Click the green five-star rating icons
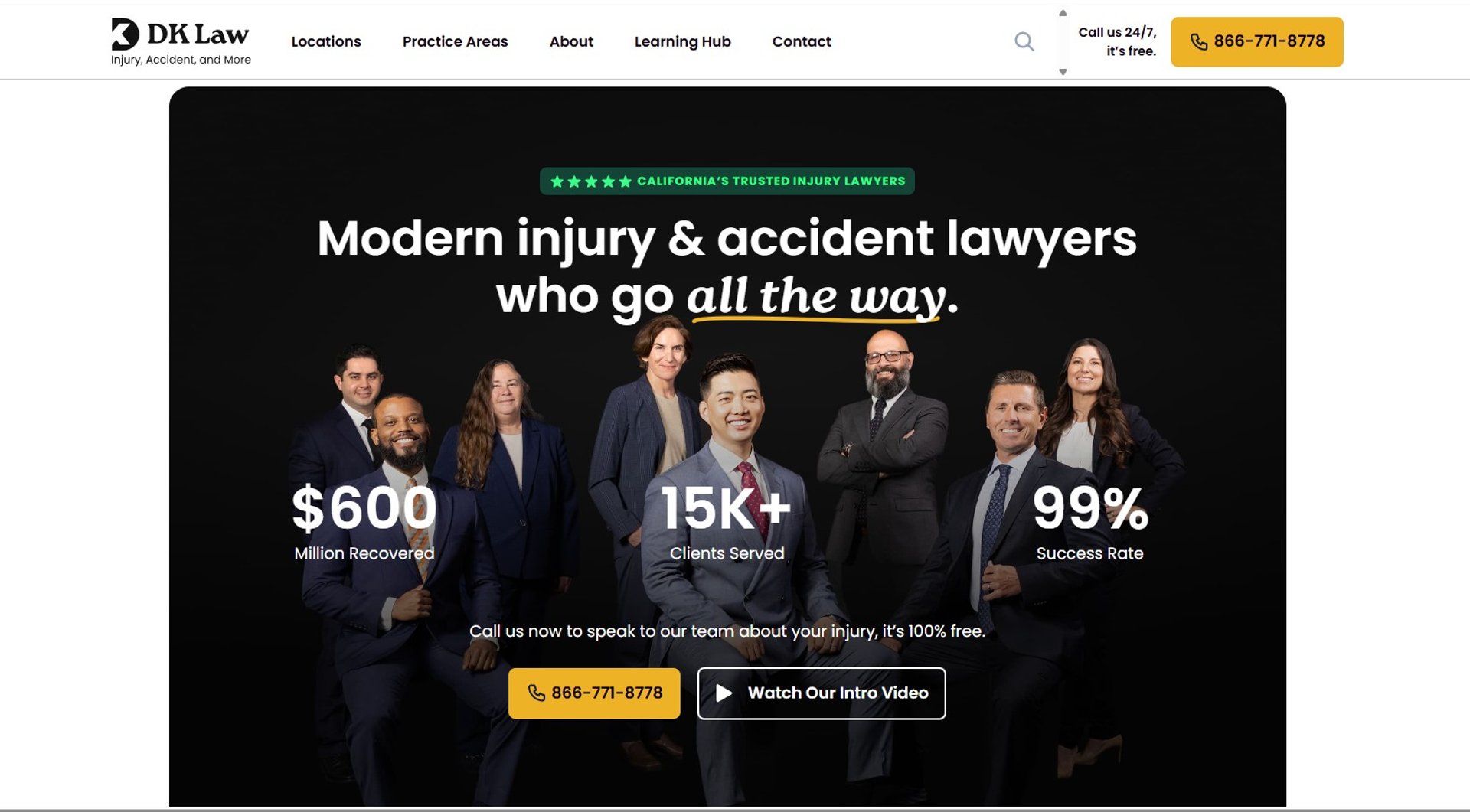Image resolution: width=1470 pixels, height=812 pixels. [x=591, y=181]
